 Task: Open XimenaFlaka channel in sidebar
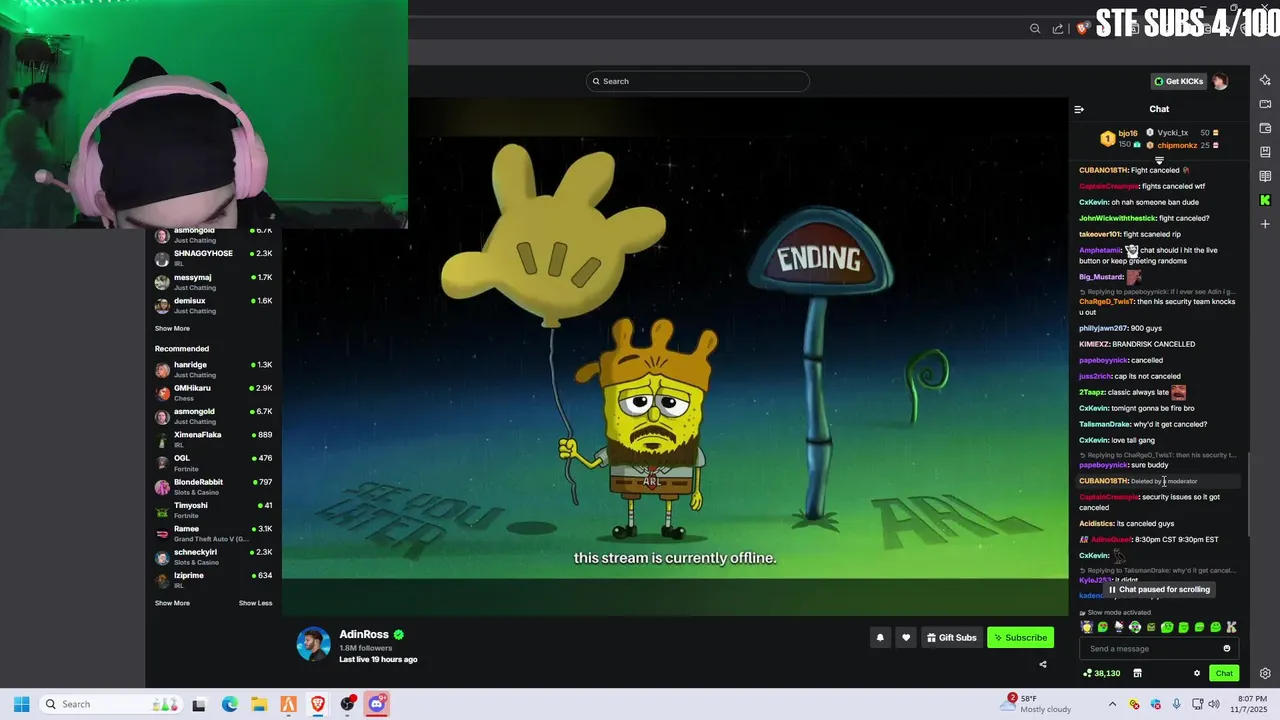[214, 440]
